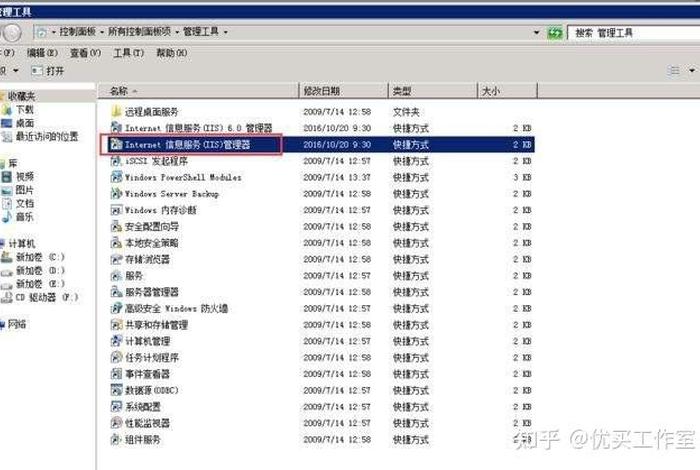700x470 pixels.
Task: Open the CD 驱动器 (F:) drive
Action: 47,297
